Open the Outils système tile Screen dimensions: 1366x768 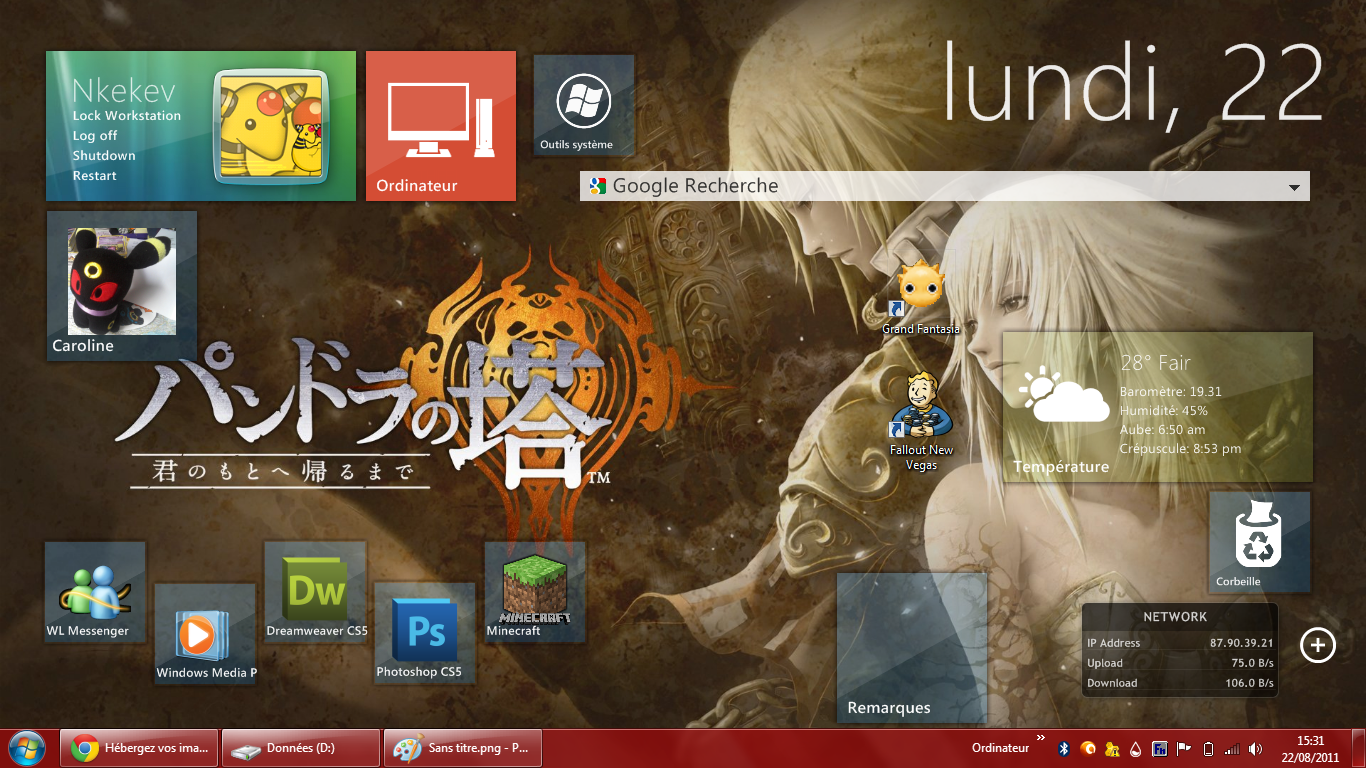[584, 106]
